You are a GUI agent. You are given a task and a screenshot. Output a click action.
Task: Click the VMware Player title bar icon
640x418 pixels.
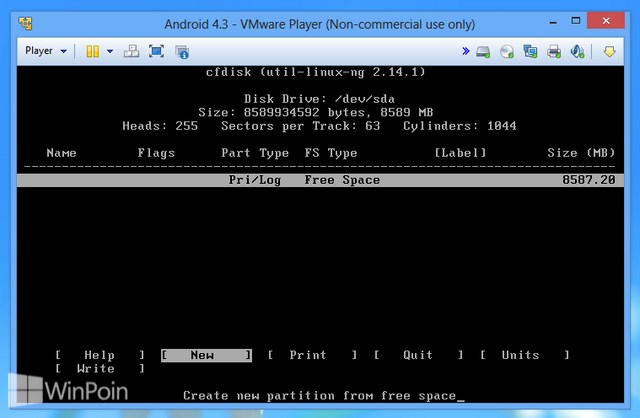coord(25,23)
